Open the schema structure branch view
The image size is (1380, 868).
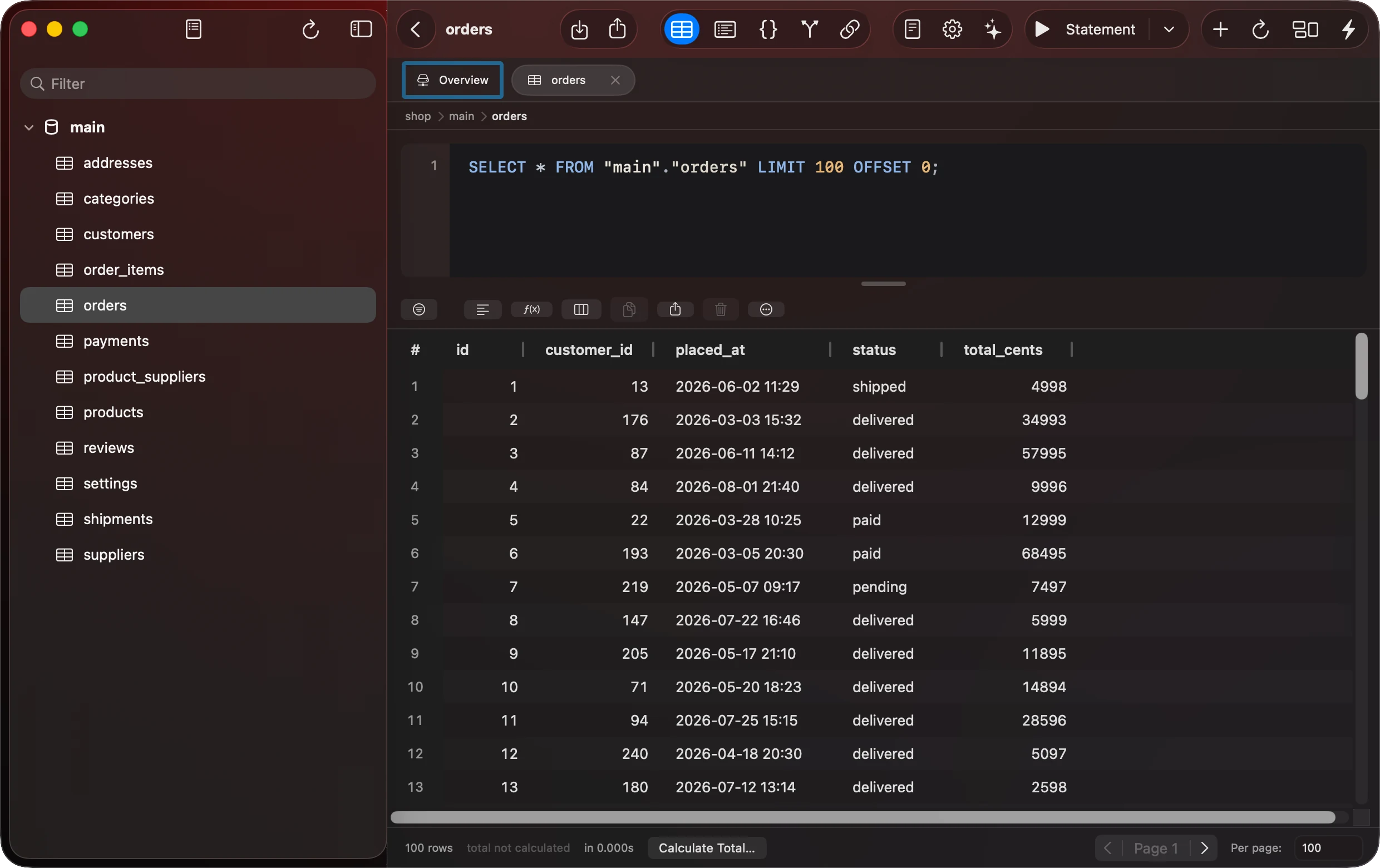click(809, 29)
